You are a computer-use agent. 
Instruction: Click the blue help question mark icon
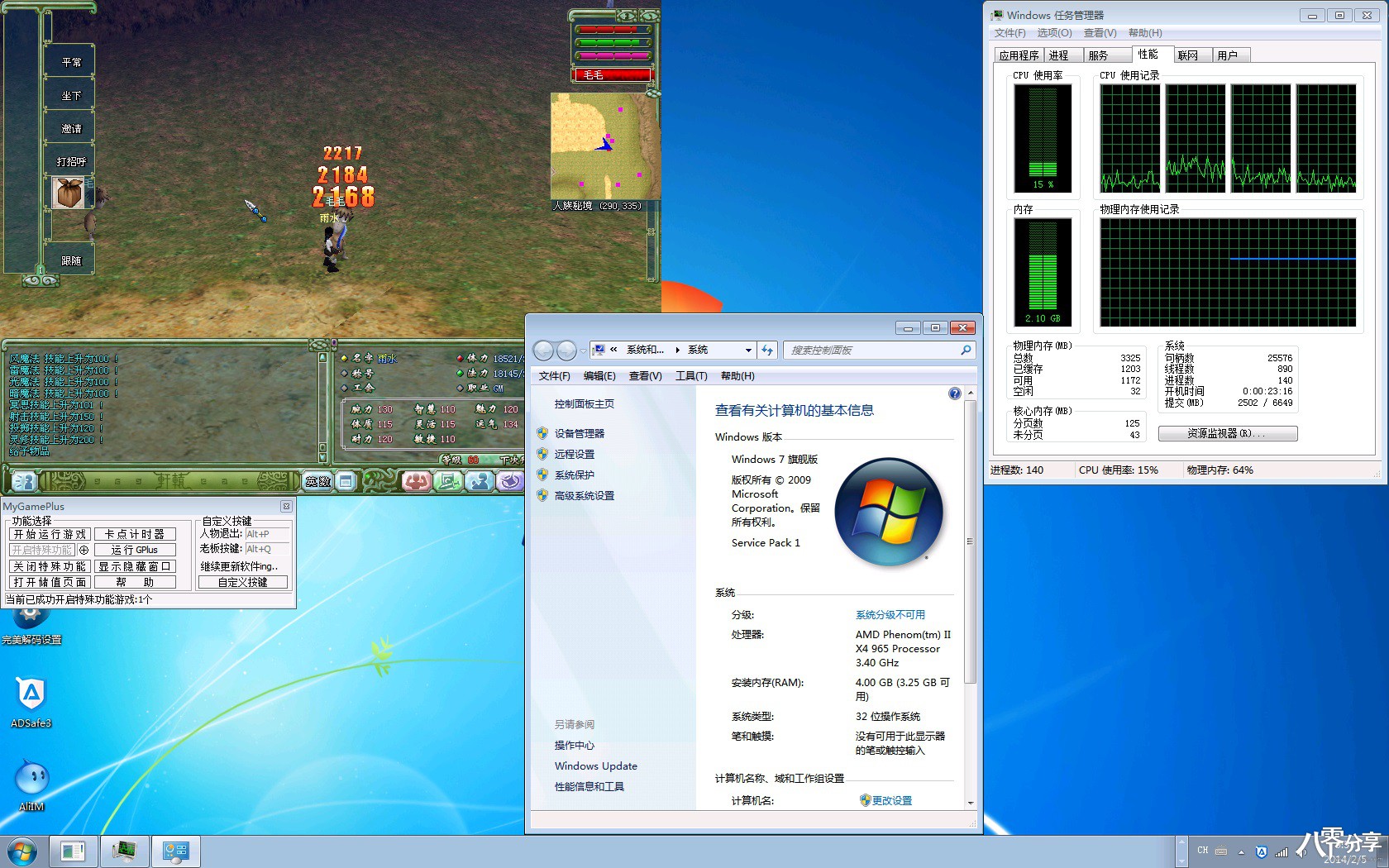[955, 393]
